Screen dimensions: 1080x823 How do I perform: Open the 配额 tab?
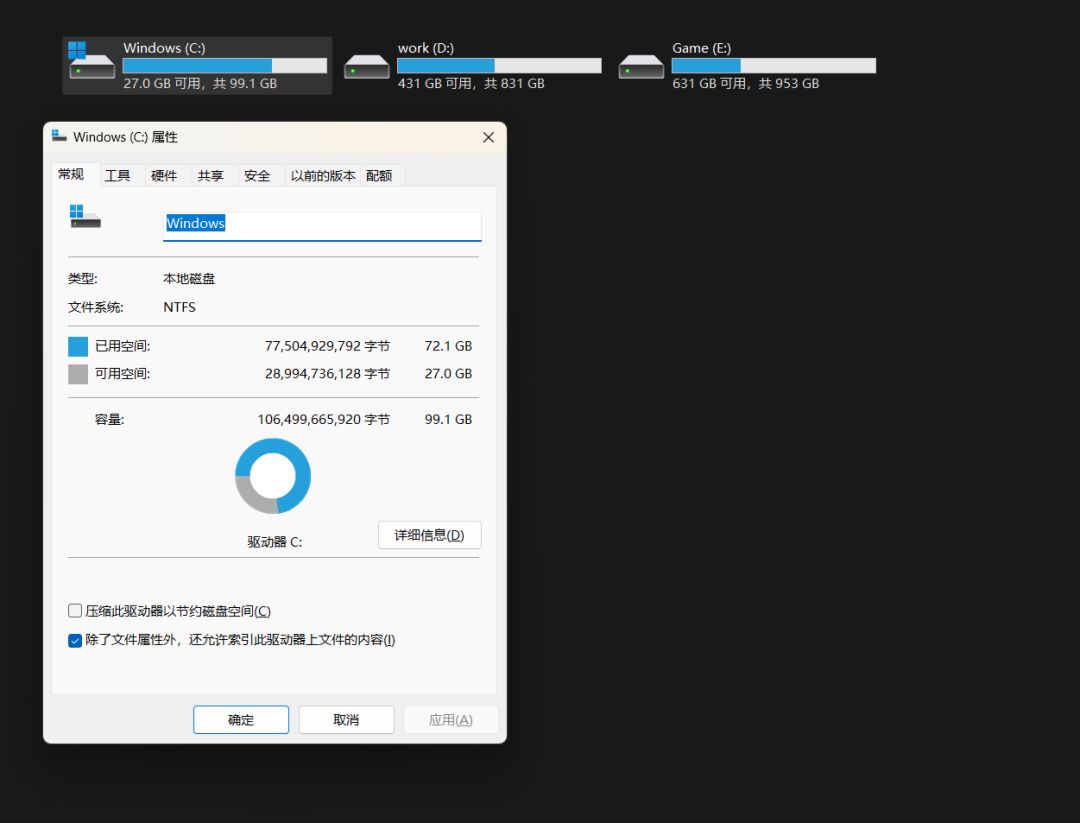pos(381,175)
